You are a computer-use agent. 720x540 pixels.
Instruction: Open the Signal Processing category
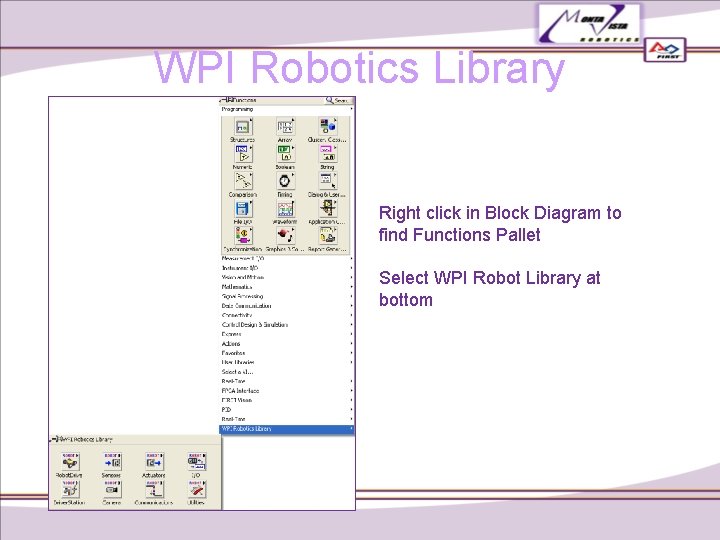click(x=287, y=296)
